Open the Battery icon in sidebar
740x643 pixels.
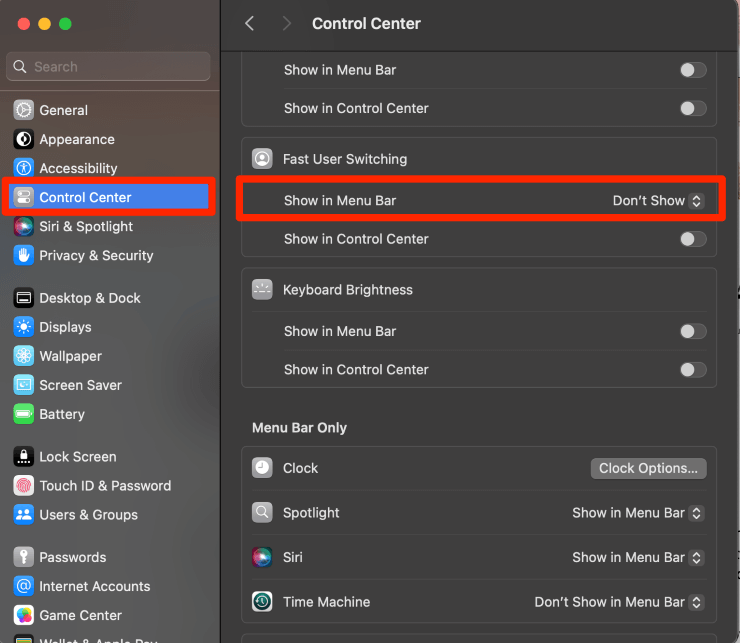tap(23, 414)
